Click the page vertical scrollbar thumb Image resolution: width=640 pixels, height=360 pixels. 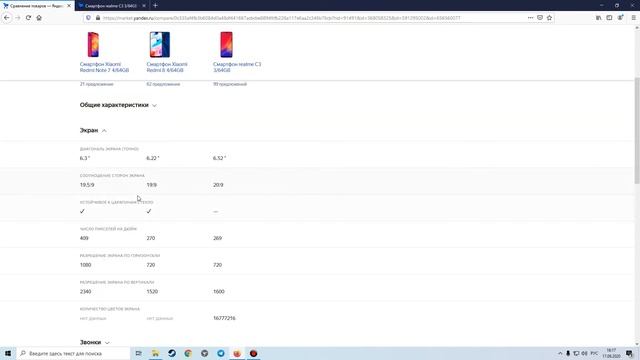[x=637, y=130]
